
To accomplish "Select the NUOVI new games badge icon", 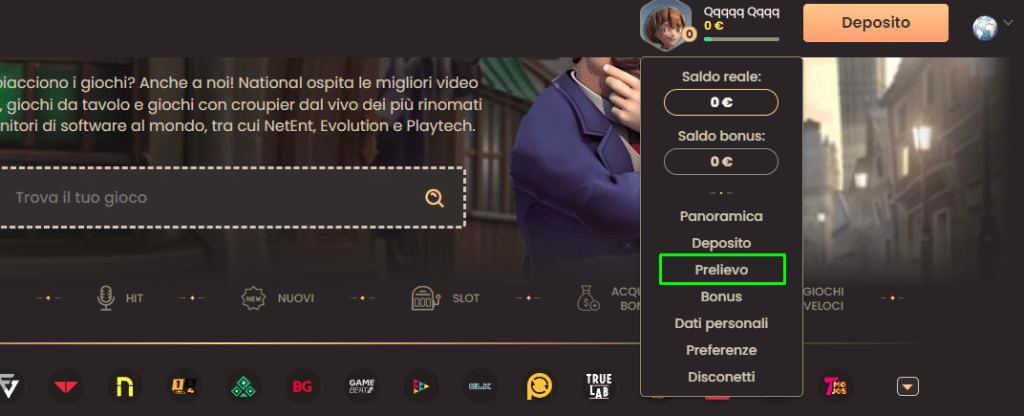I will click(254, 298).
